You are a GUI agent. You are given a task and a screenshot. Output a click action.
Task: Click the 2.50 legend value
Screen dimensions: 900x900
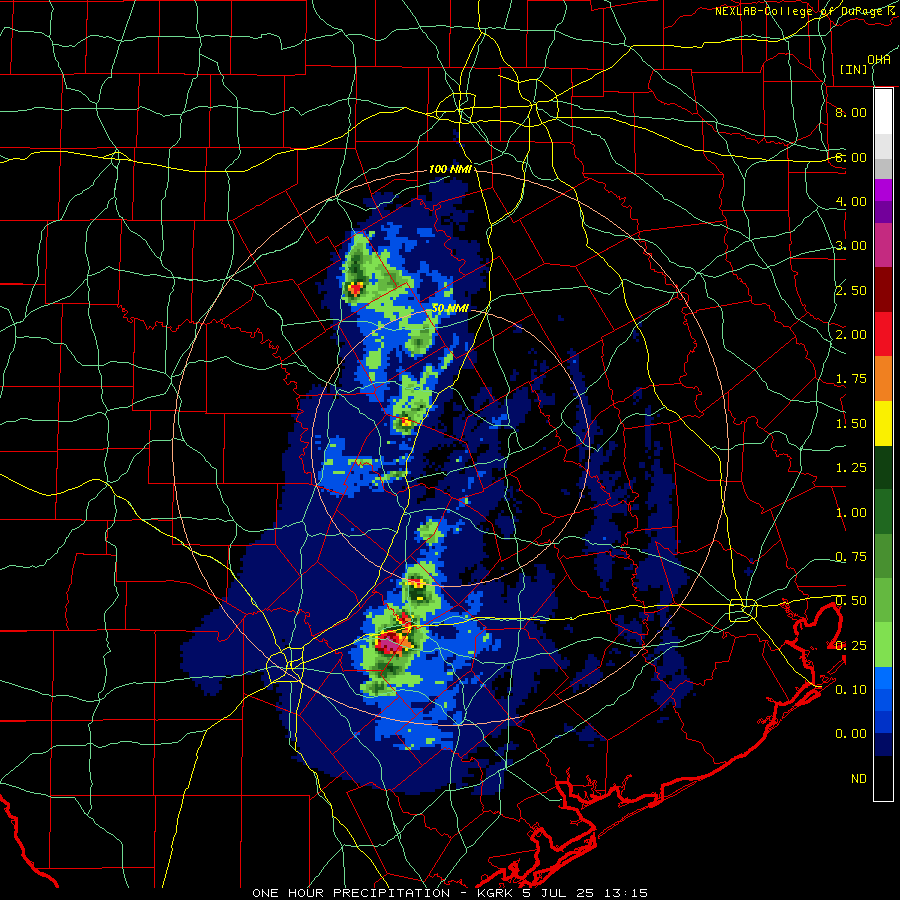851,290
